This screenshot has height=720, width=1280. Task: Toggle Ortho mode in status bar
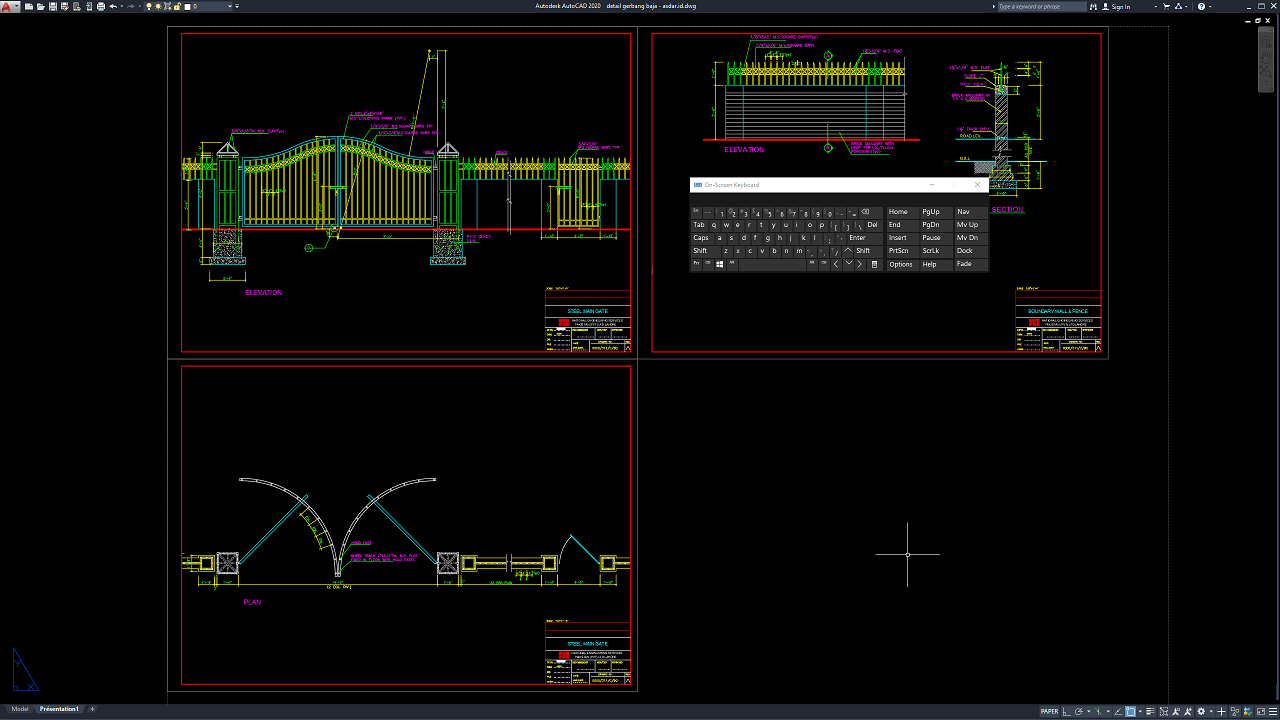click(1067, 712)
